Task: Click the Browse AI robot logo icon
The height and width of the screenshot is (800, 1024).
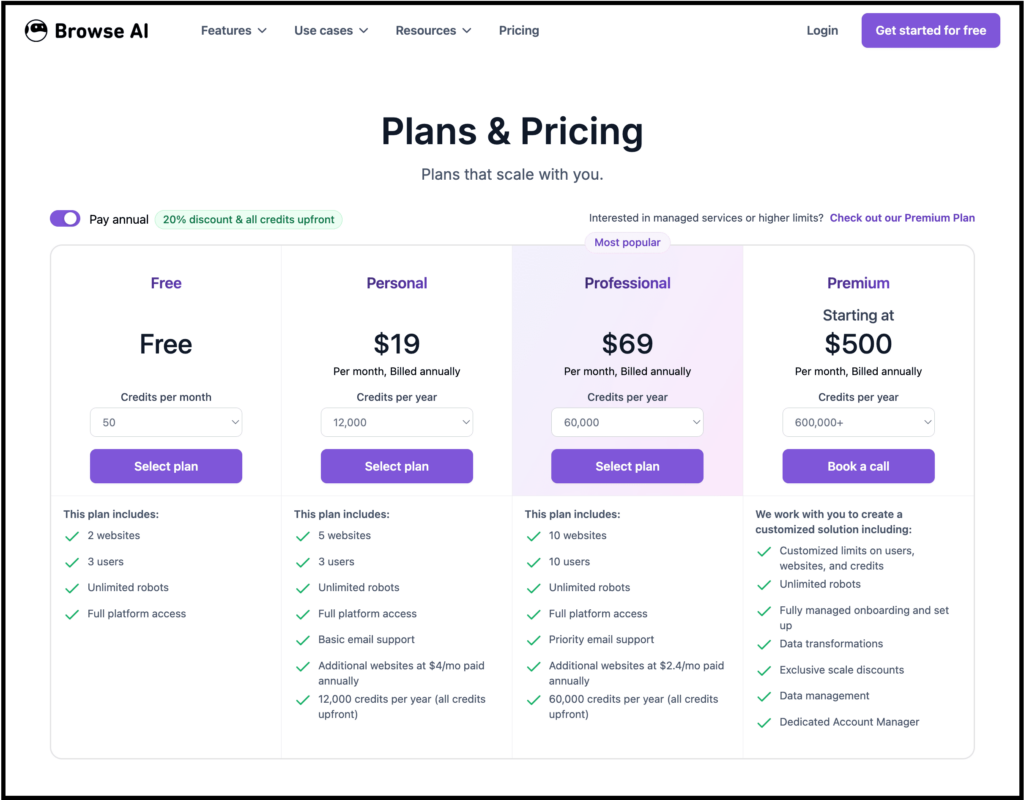Action: point(34,30)
